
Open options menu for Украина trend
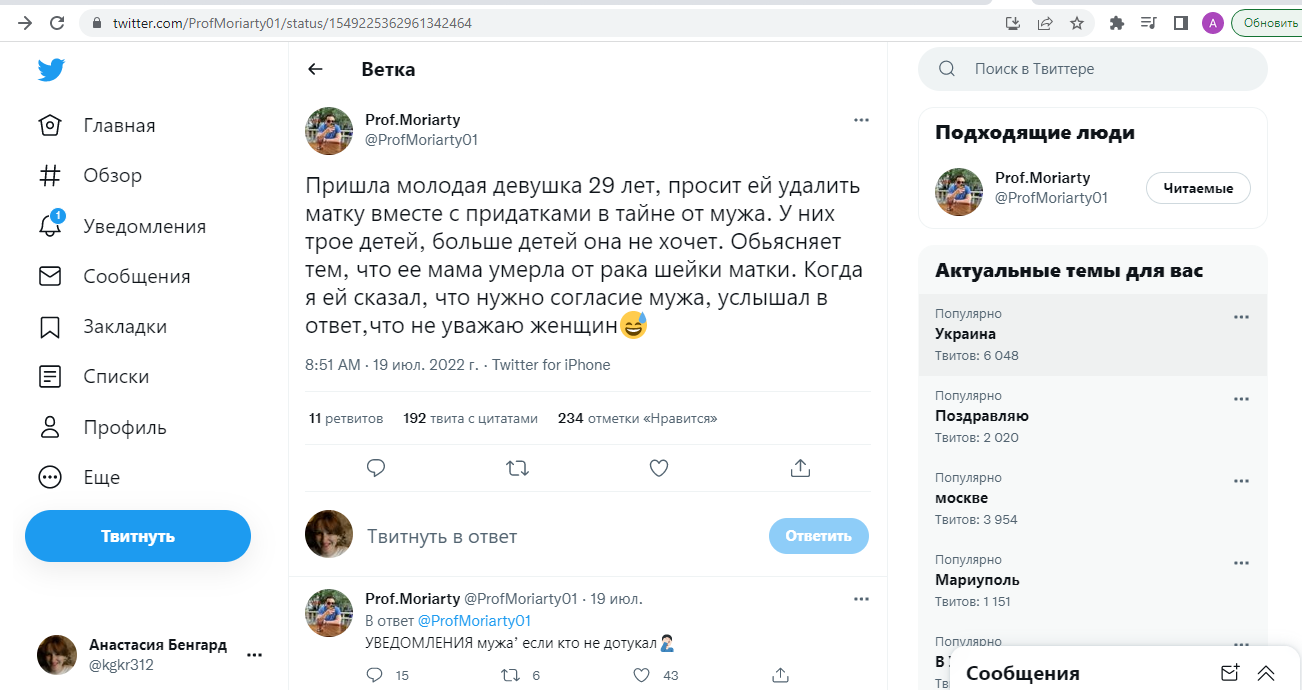click(1241, 317)
